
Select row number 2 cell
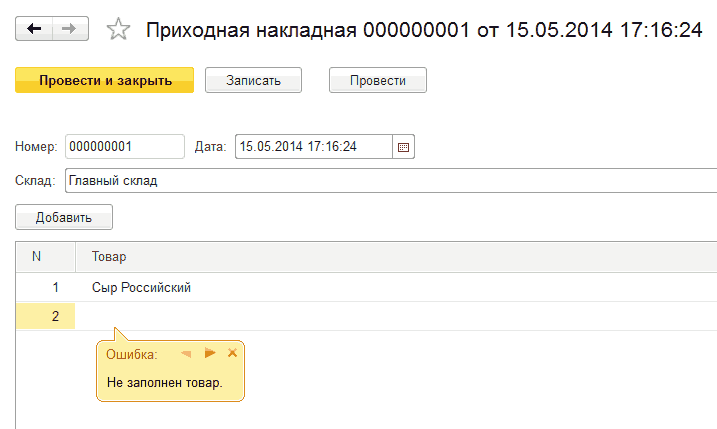[46, 316]
